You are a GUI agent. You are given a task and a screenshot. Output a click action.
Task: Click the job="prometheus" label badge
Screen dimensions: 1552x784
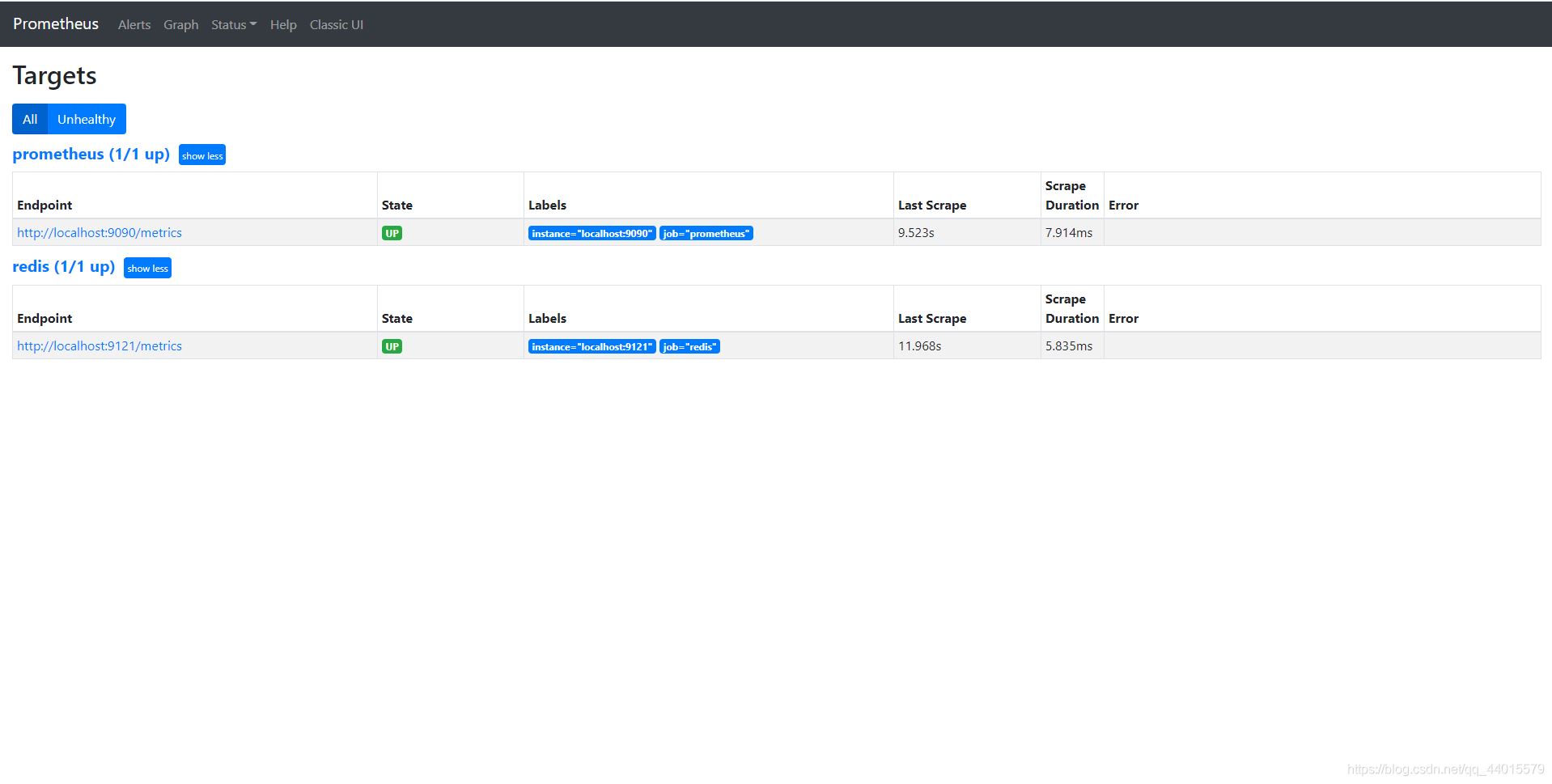(x=706, y=233)
